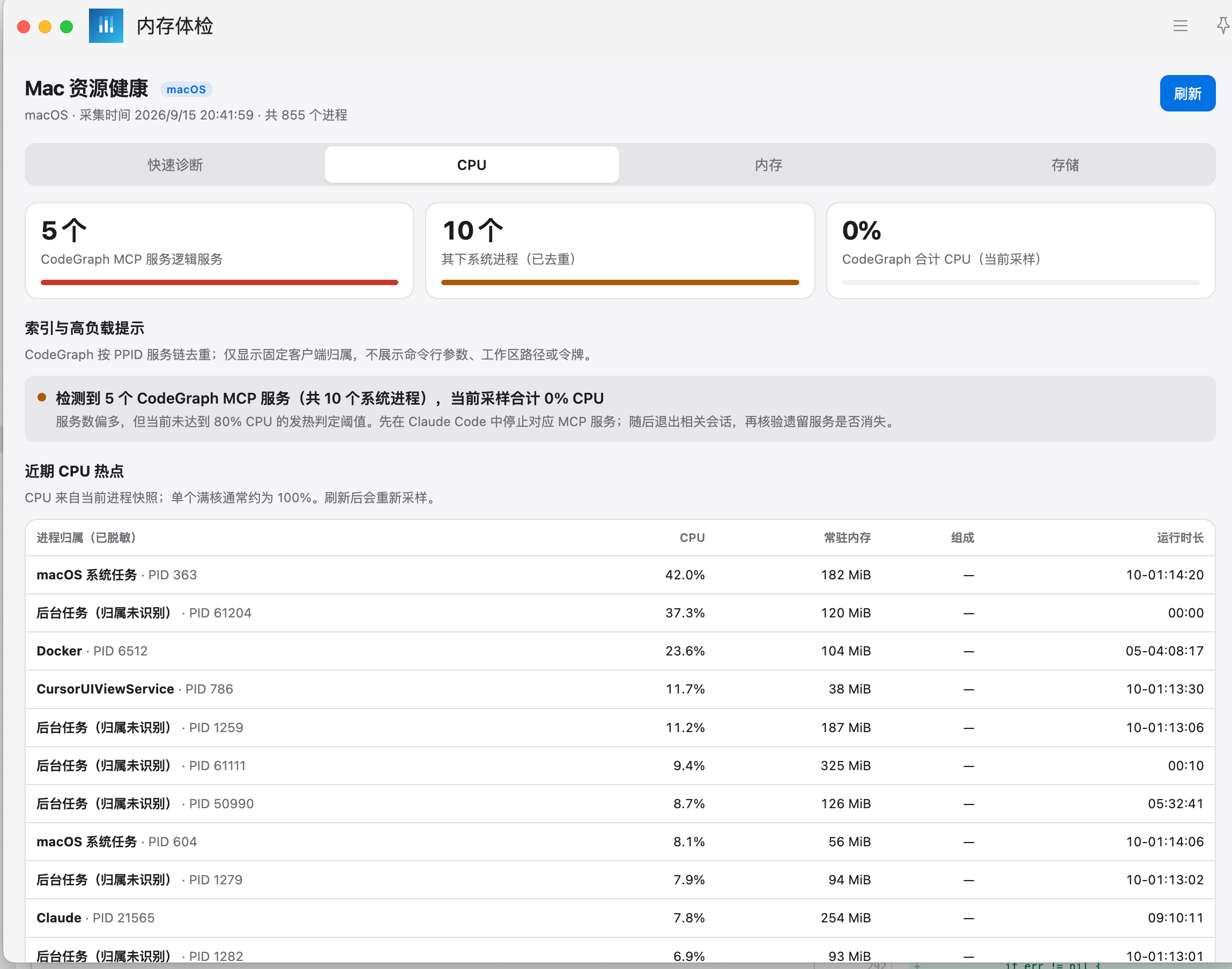Click the runtime "05:32:41"

pyautogui.click(x=1175, y=803)
